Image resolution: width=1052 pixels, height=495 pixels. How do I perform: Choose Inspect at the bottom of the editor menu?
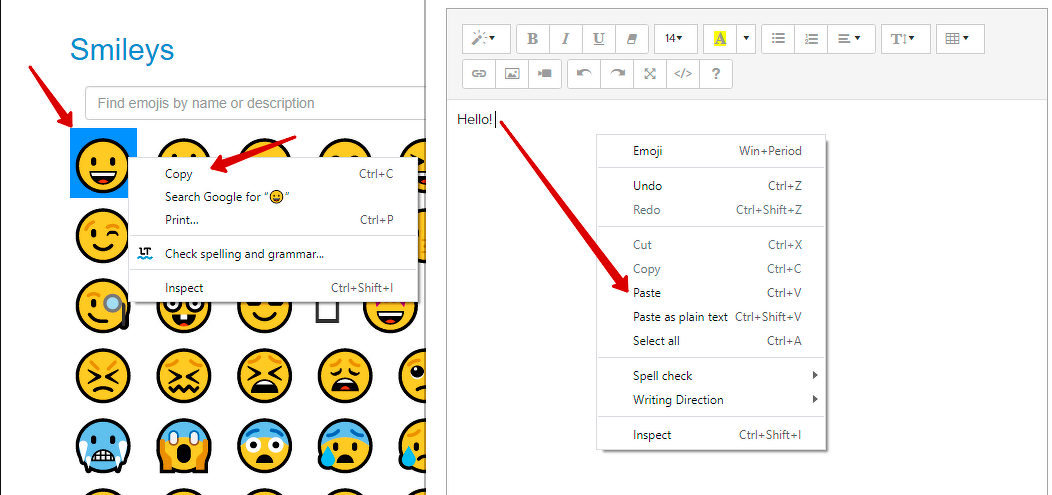click(x=711, y=435)
